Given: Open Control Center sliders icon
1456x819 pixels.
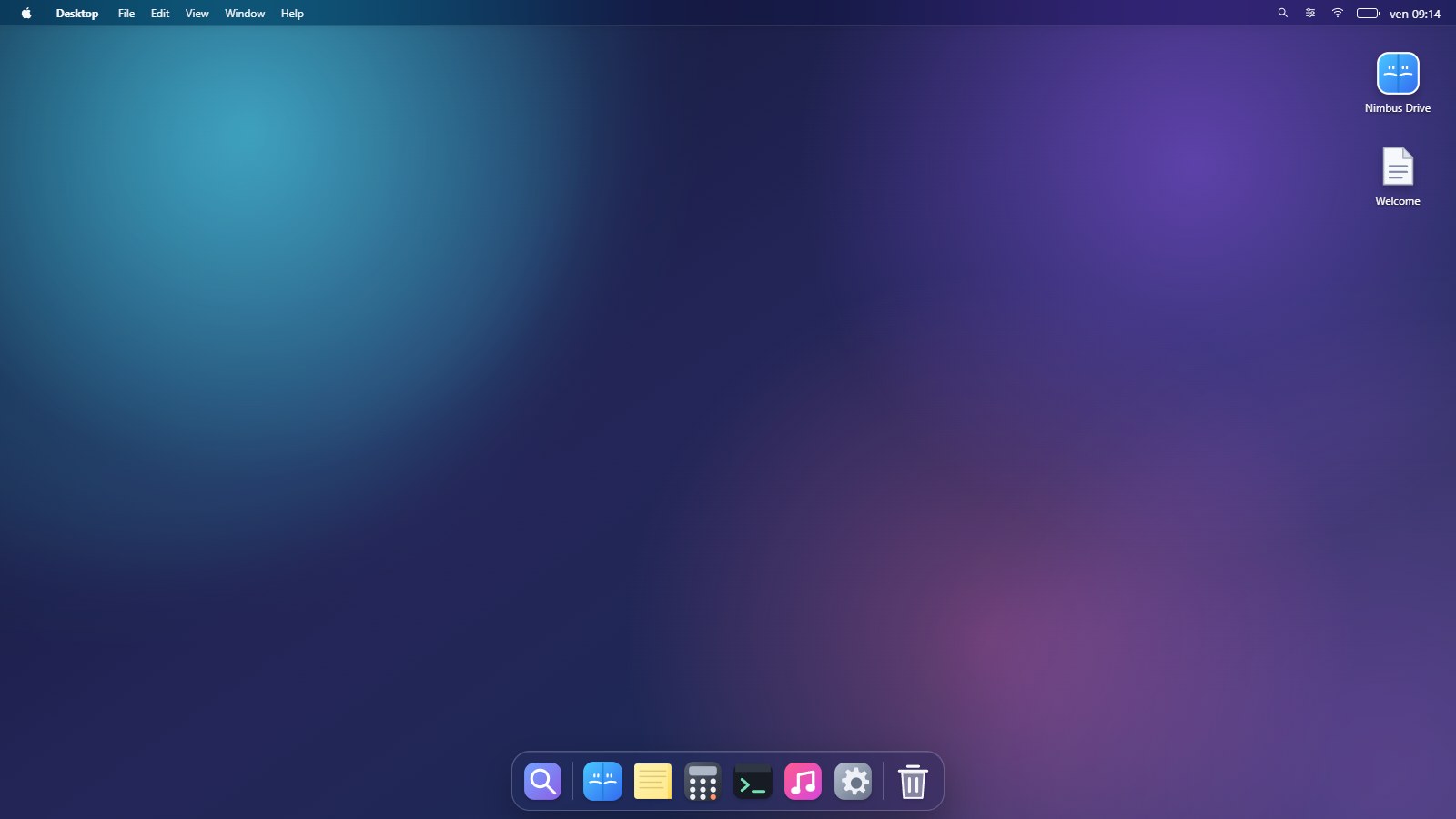Looking at the screenshot, I should [x=1310, y=14].
